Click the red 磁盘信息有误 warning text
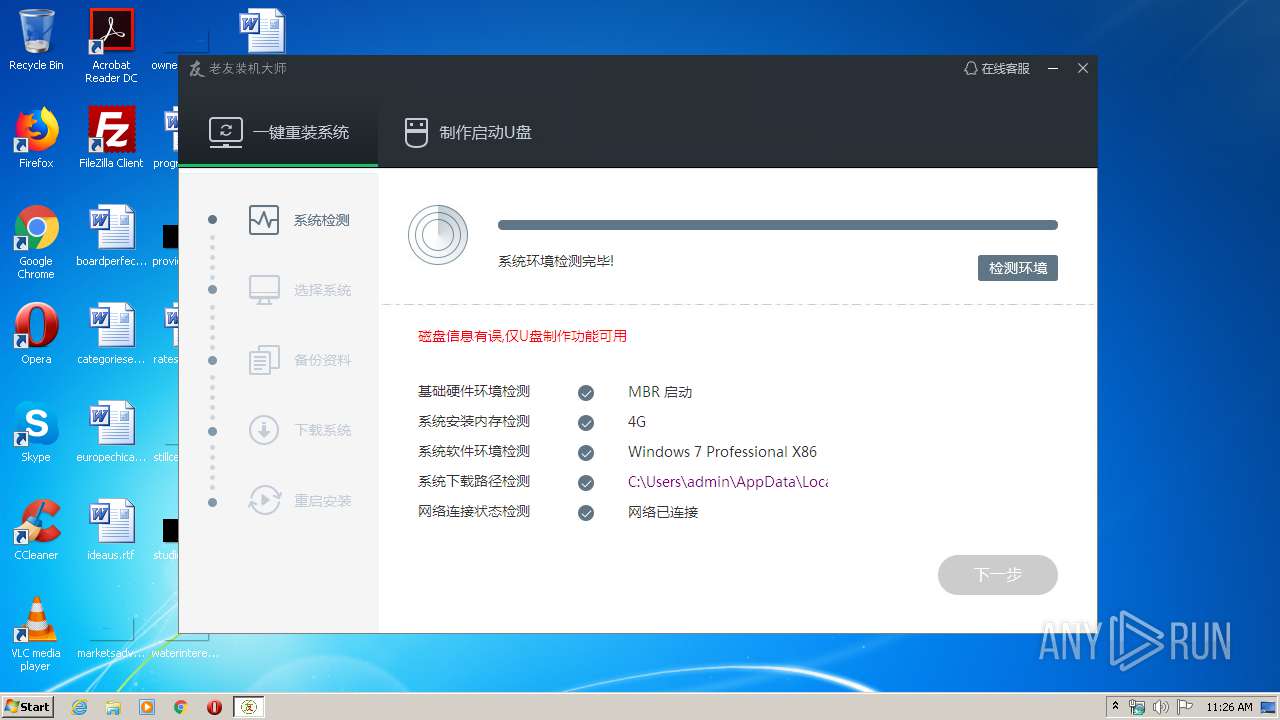The height and width of the screenshot is (720, 1280). pos(522,336)
